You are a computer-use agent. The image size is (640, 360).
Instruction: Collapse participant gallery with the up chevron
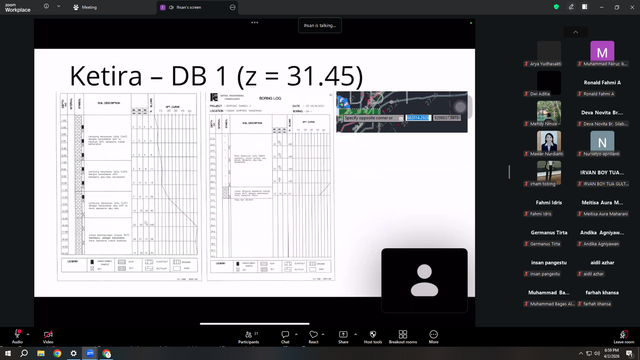[x=576, y=32]
